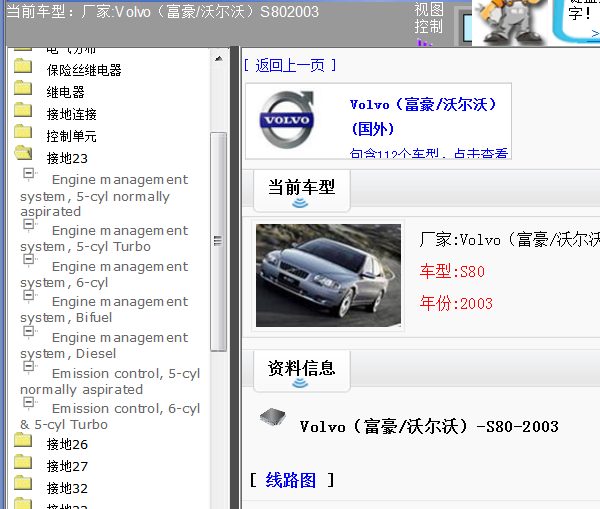Open Engine management system, 5-cyl Turbo entry
The image size is (600, 509).
104,239
